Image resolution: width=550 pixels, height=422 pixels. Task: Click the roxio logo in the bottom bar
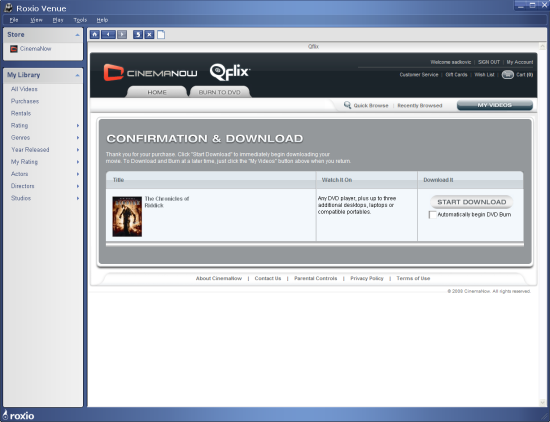[x=19, y=416]
